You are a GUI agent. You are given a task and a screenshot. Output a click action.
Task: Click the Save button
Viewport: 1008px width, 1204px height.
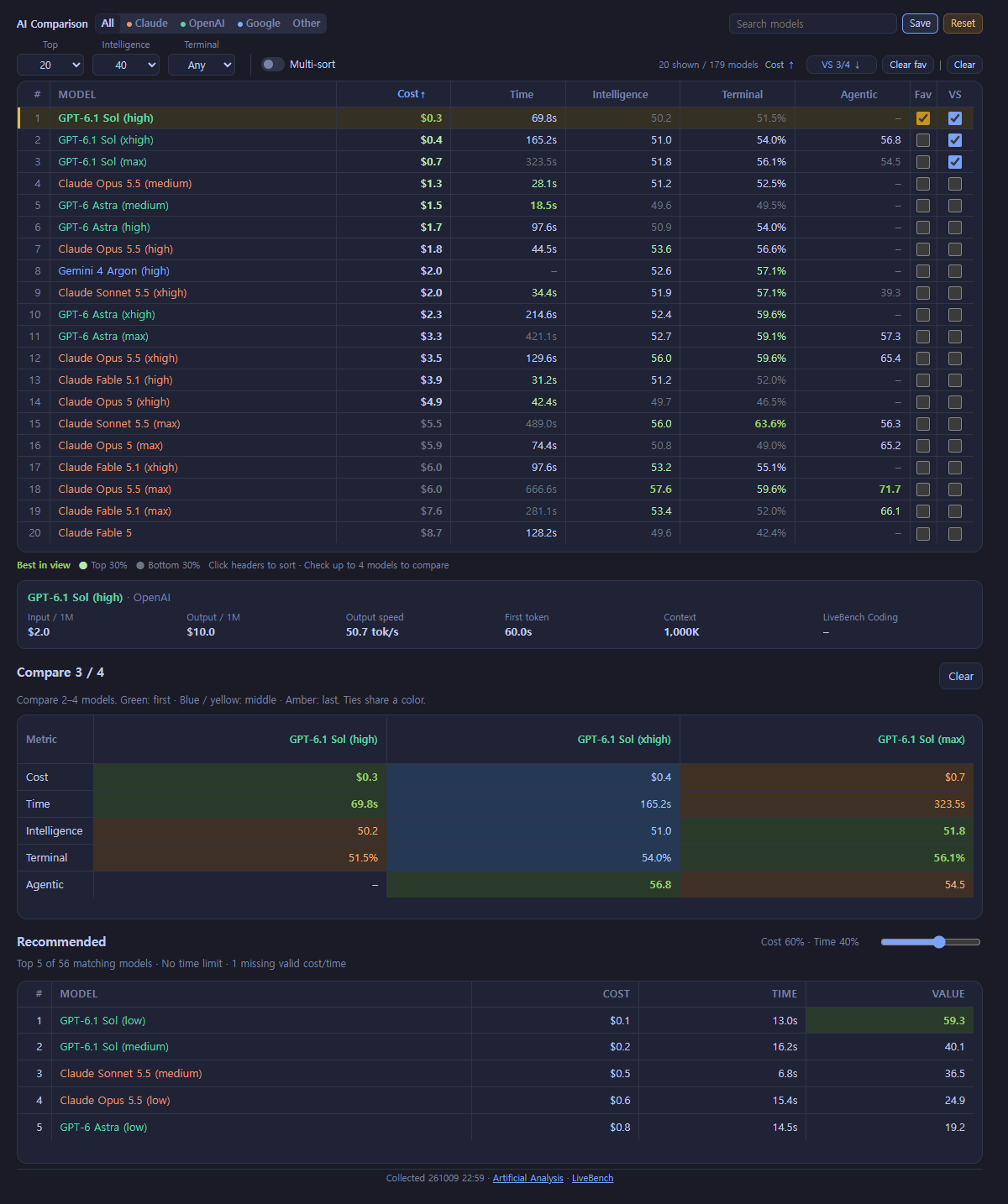pos(920,24)
